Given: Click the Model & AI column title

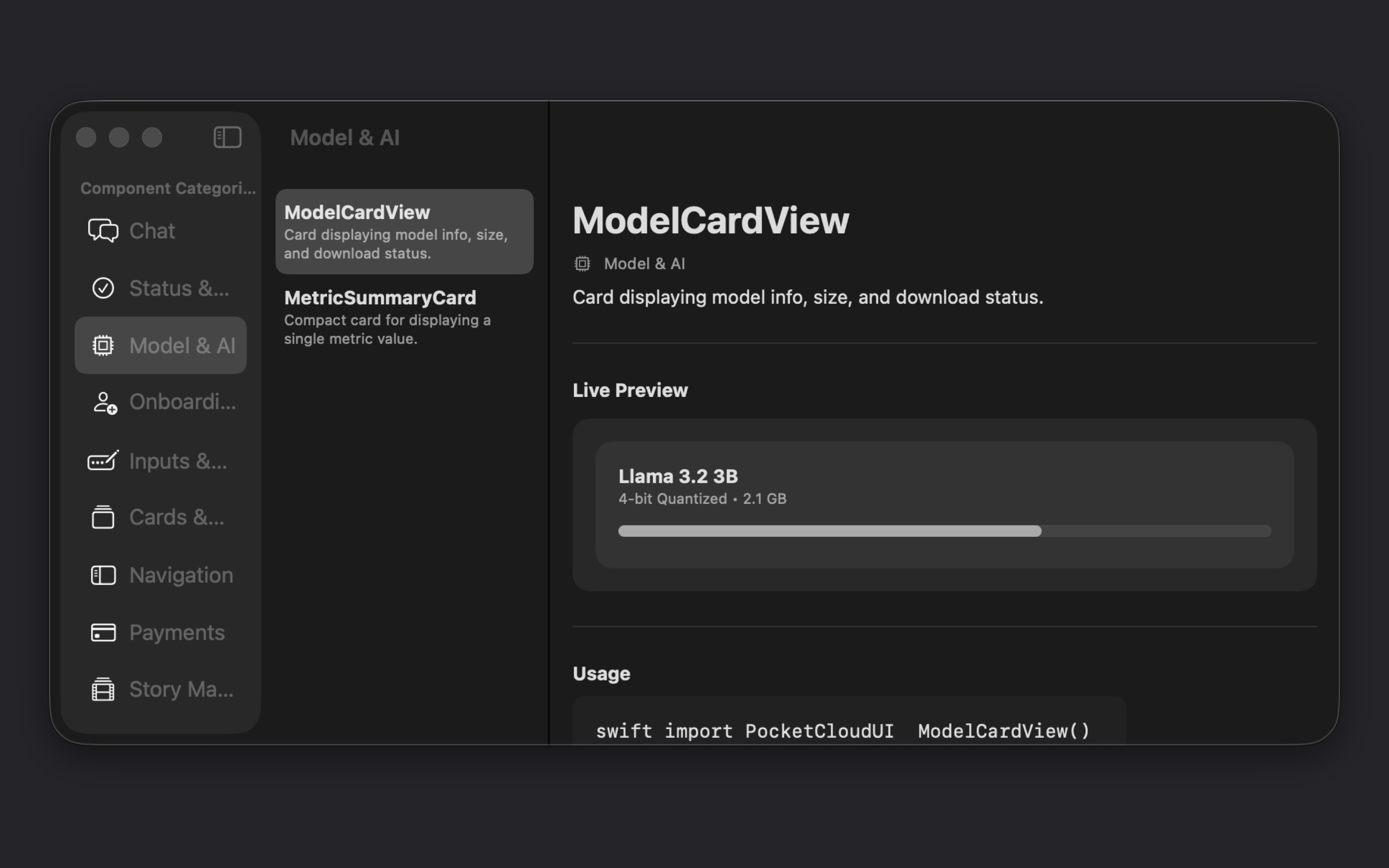Looking at the screenshot, I should pos(344,138).
